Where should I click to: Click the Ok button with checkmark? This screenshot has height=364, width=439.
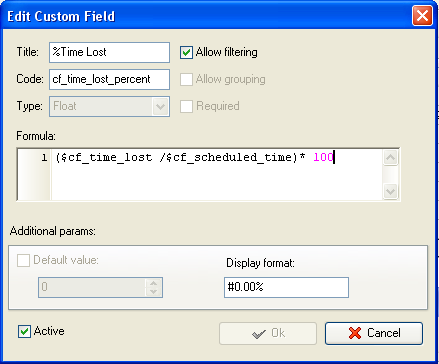coord(268,333)
